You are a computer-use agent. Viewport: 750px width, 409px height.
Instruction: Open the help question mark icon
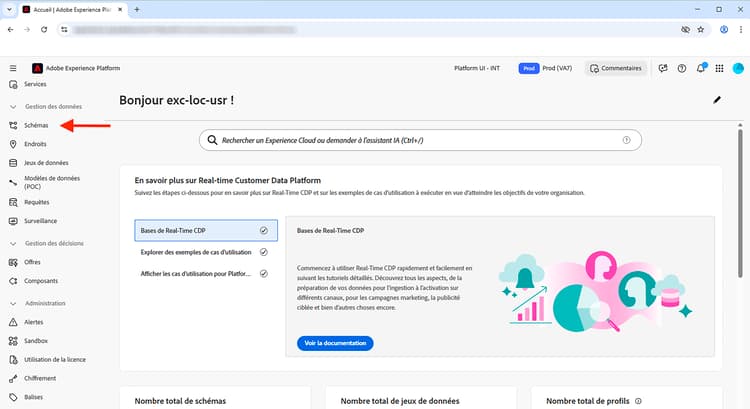(682, 68)
